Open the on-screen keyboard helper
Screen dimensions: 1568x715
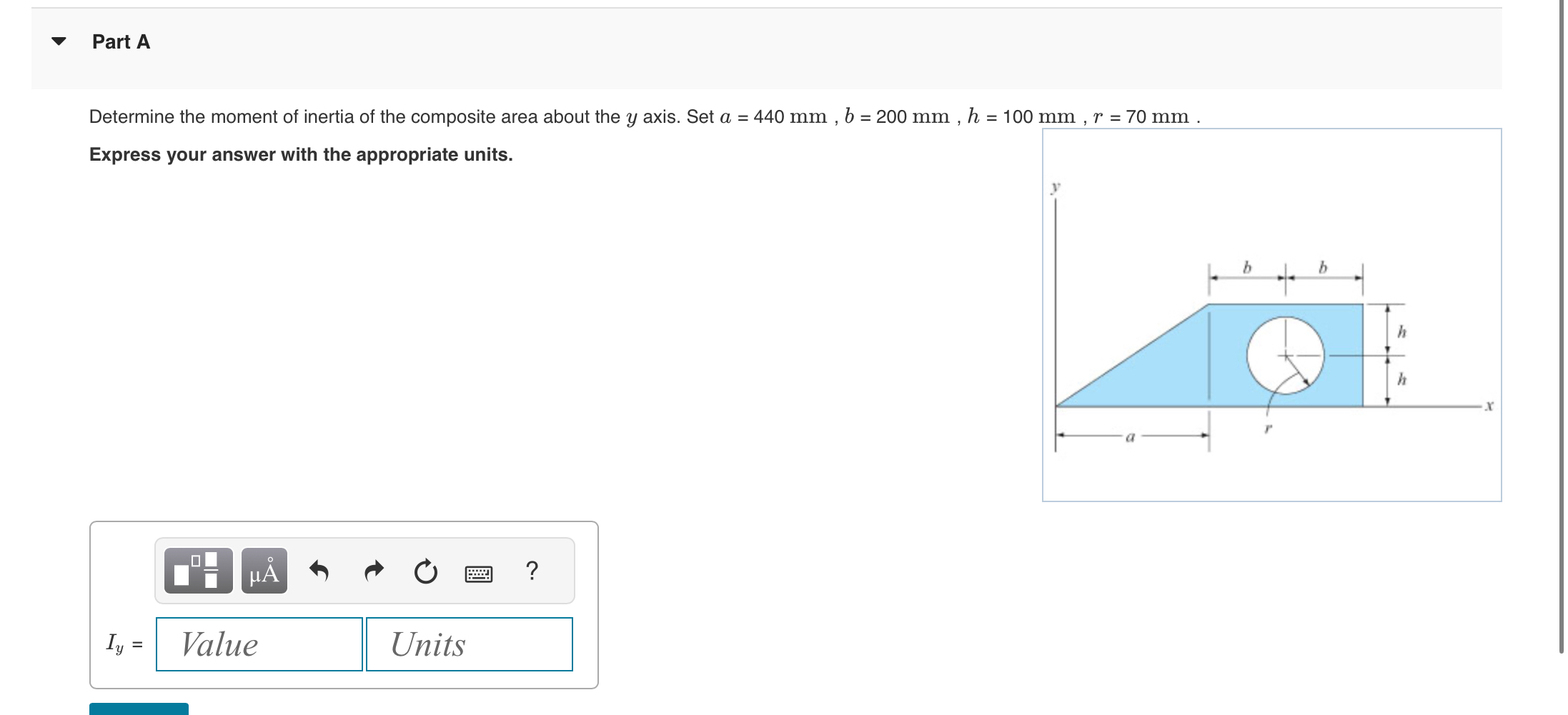(x=477, y=571)
